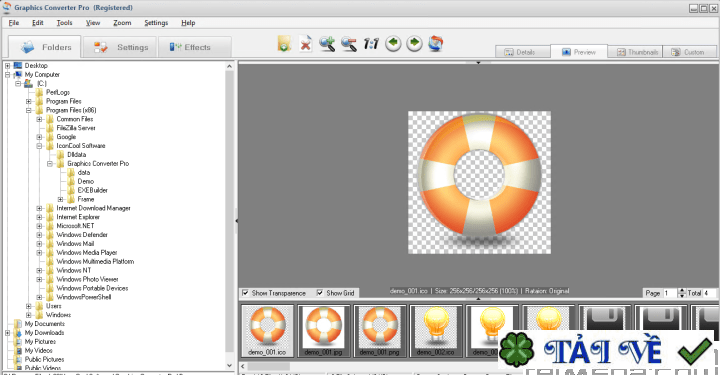Click the folder tree scroll up arrow
The image size is (720, 375).
pos(230,66)
